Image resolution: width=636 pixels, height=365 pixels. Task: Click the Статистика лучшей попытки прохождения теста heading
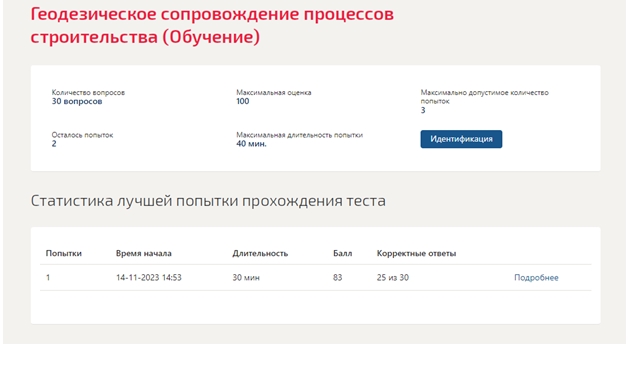pyautogui.click(x=208, y=201)
